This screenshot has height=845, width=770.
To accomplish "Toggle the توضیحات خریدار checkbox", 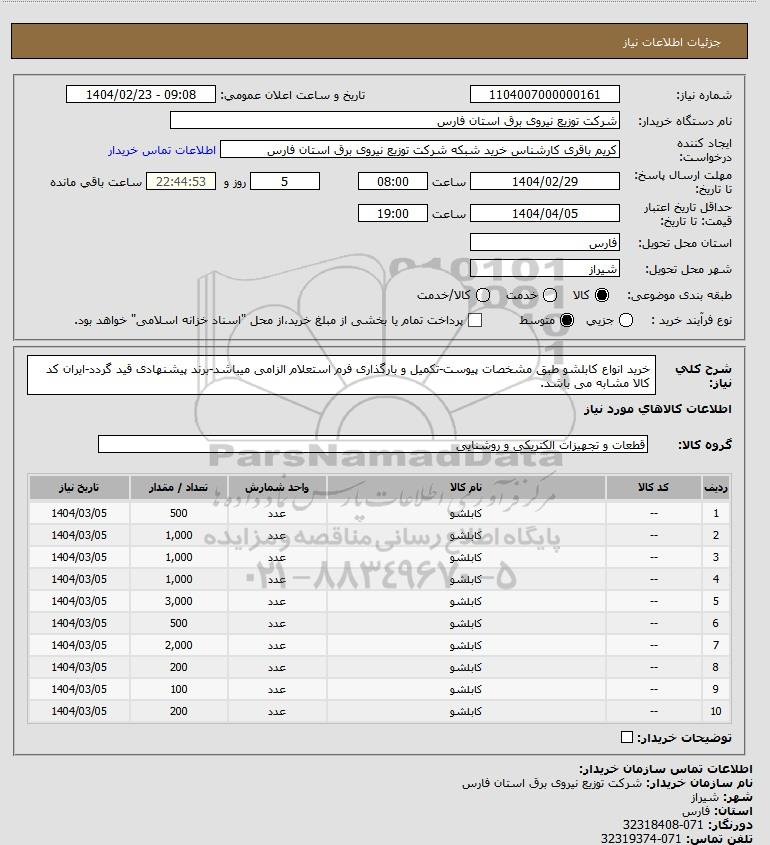I will click(x=627, y=737).
